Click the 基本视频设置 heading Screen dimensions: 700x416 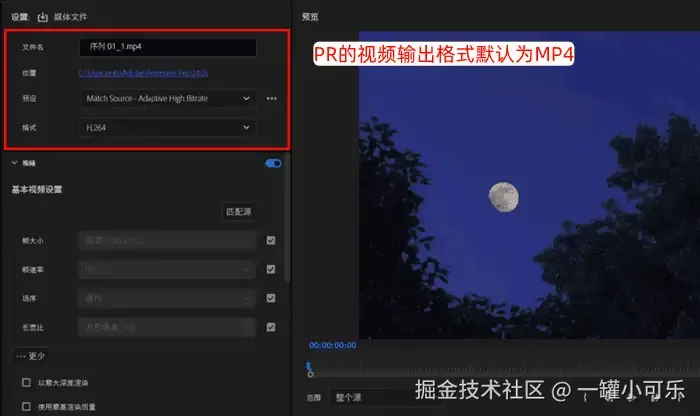pyautogui.click(x=37, y=190)
